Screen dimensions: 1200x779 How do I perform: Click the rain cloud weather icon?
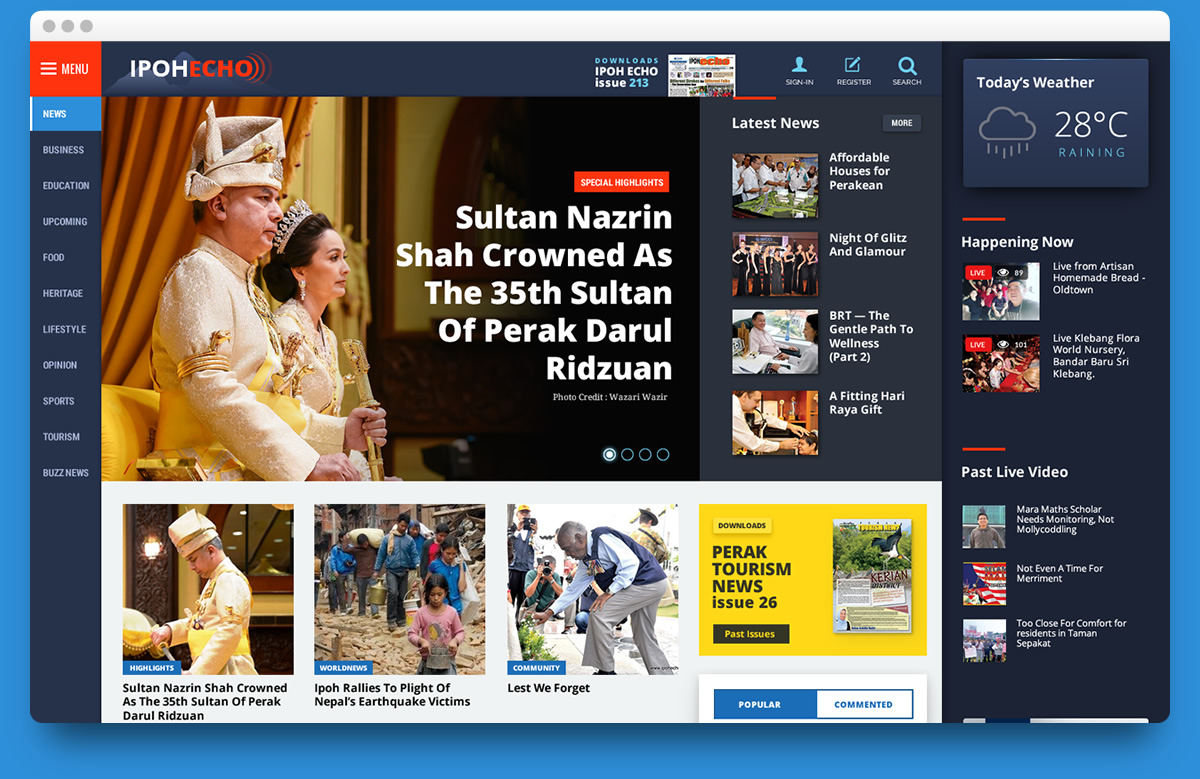click(1007, 132)
